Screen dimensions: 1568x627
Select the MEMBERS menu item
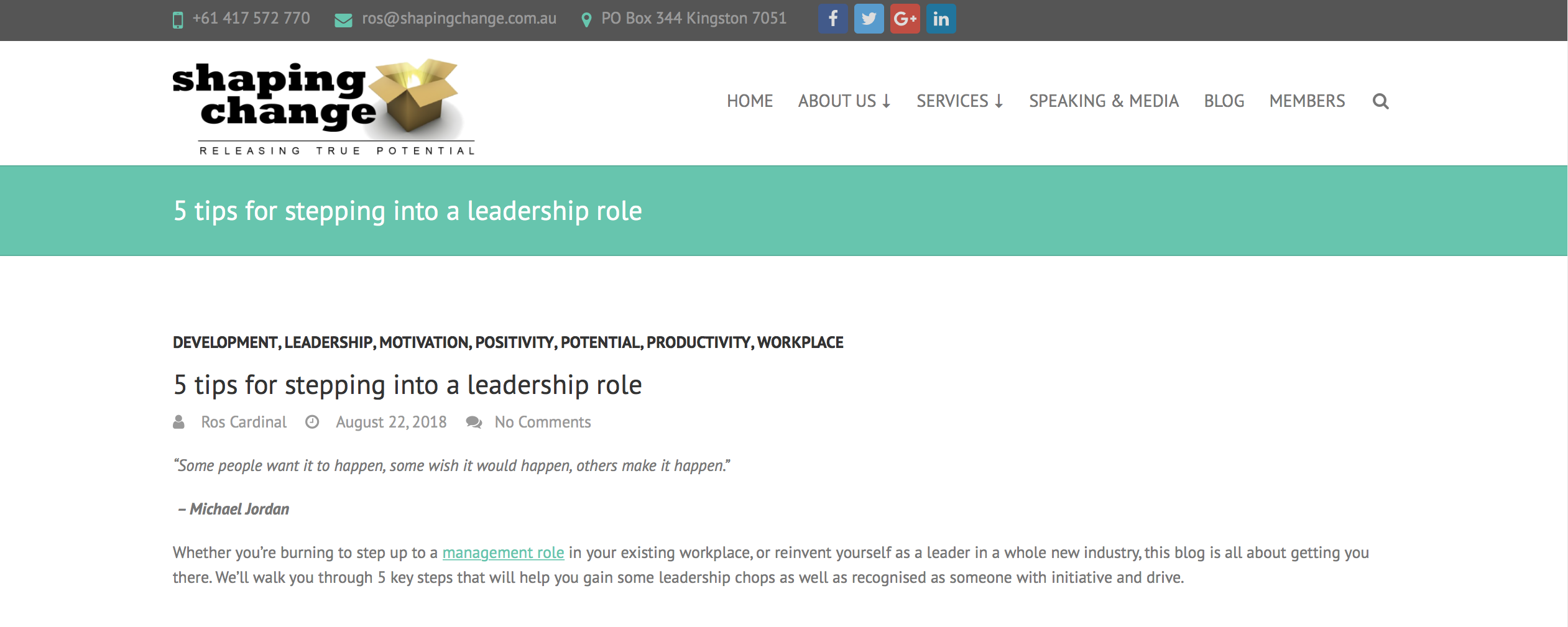tap(1307, 101)
